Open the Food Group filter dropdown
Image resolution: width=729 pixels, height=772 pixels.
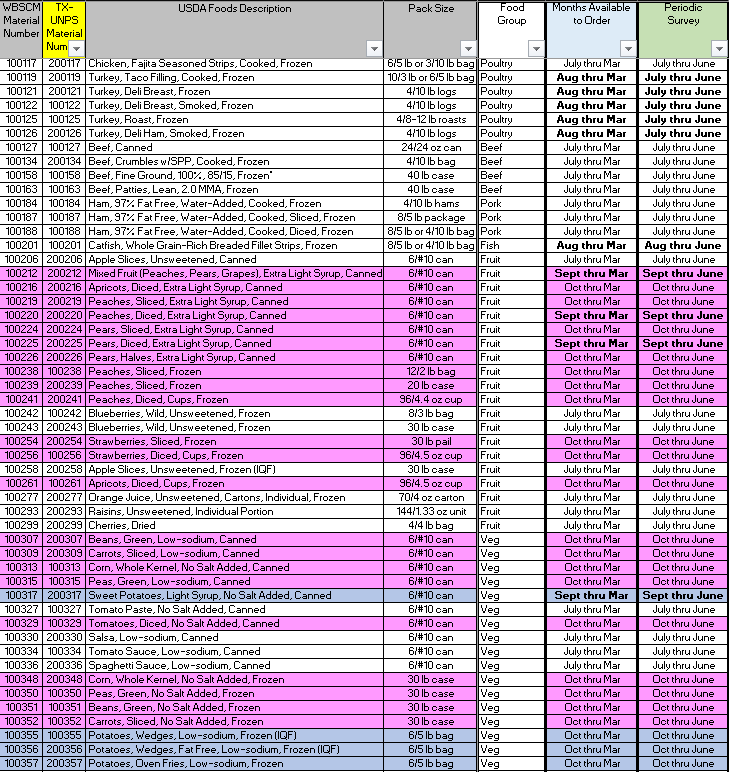point(535,48)
